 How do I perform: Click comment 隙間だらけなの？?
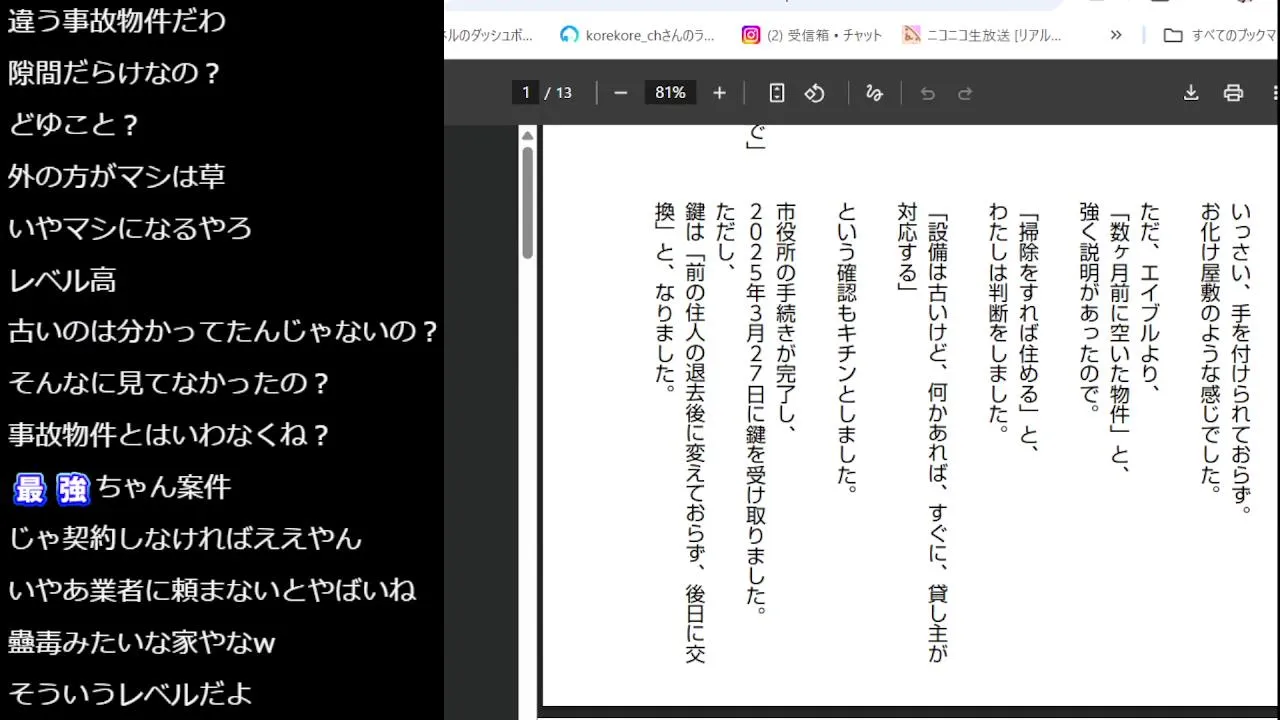click(114, 73)
